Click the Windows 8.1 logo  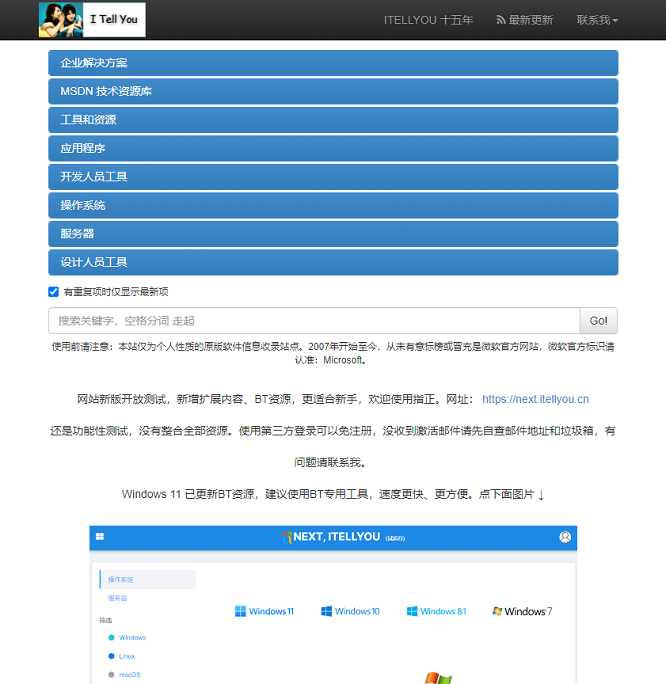tap(437, 611)
